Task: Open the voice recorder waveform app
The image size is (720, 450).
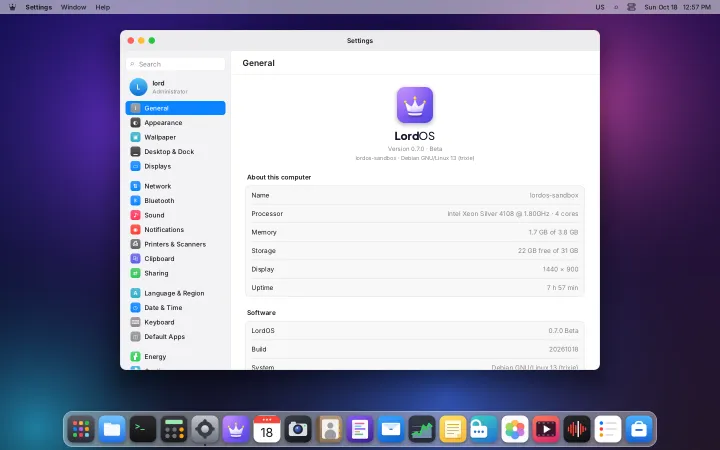Action: click(x=577, y=429)
